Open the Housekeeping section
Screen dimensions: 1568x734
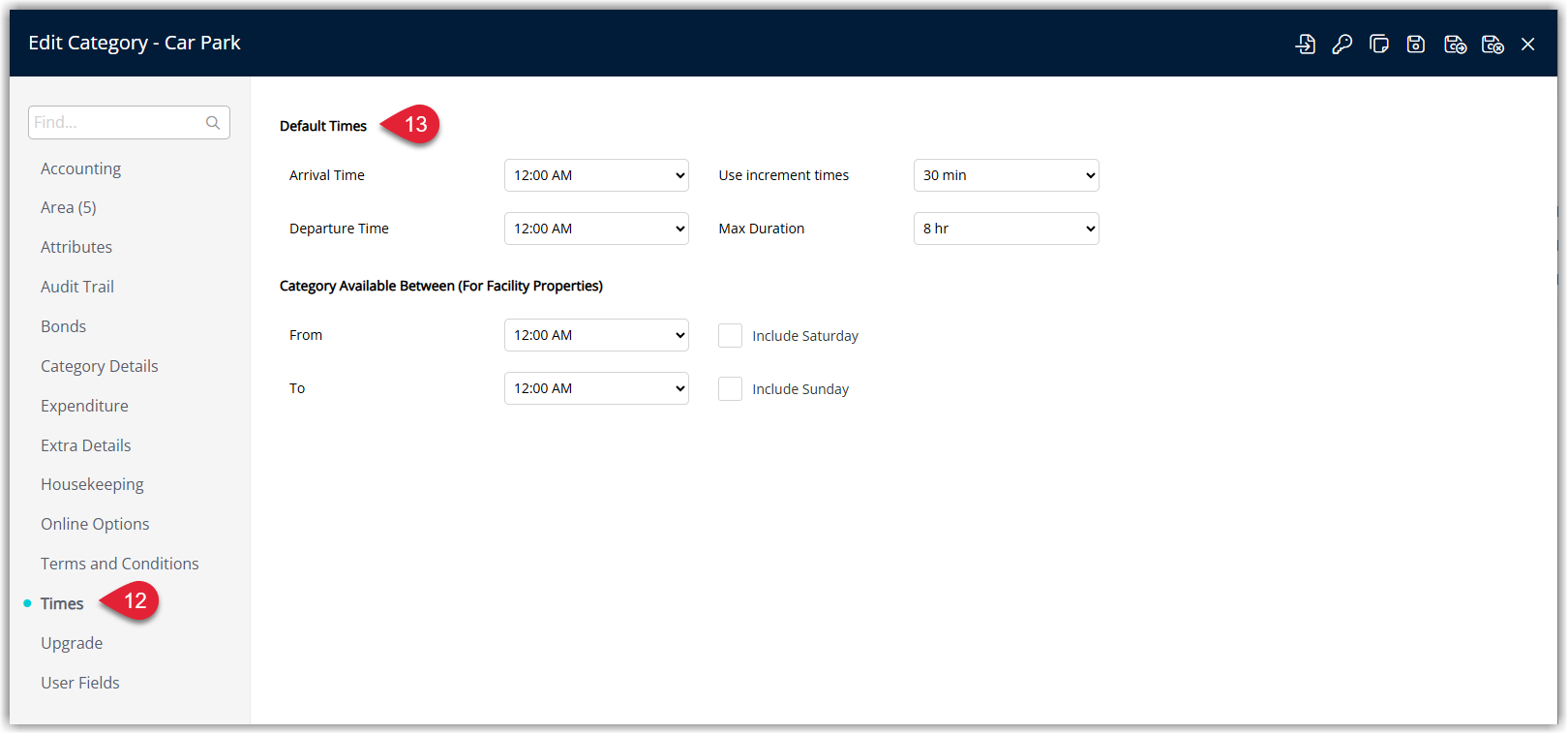pos(92,484)
